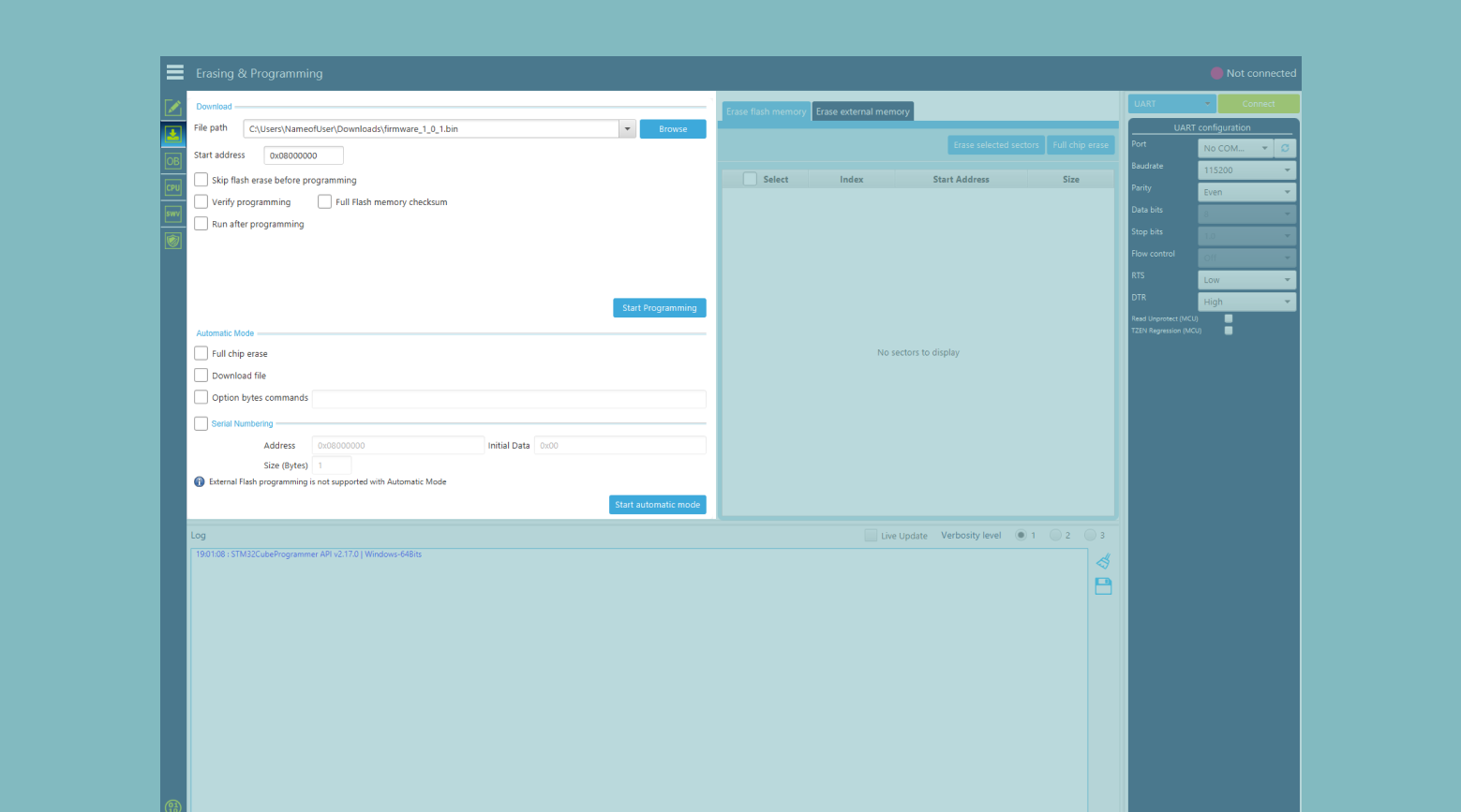Refresh the COM port list
The image size is (1461, 812).
1285,148
